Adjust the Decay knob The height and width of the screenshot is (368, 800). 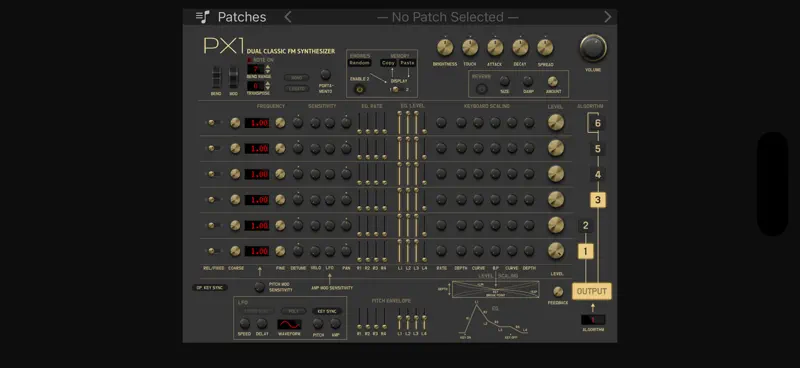point(520,47)
